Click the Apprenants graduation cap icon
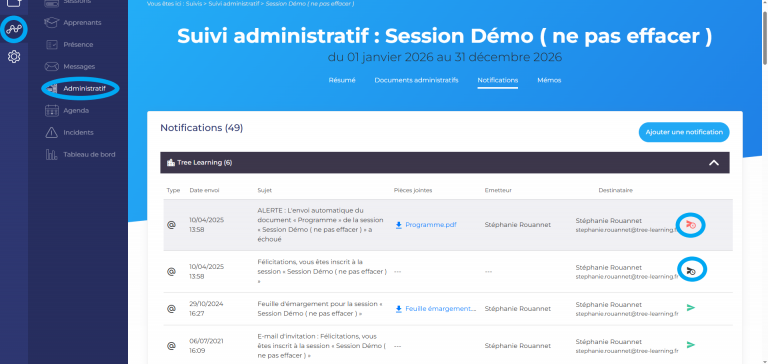The image size is (768, 364). point(51,23)
